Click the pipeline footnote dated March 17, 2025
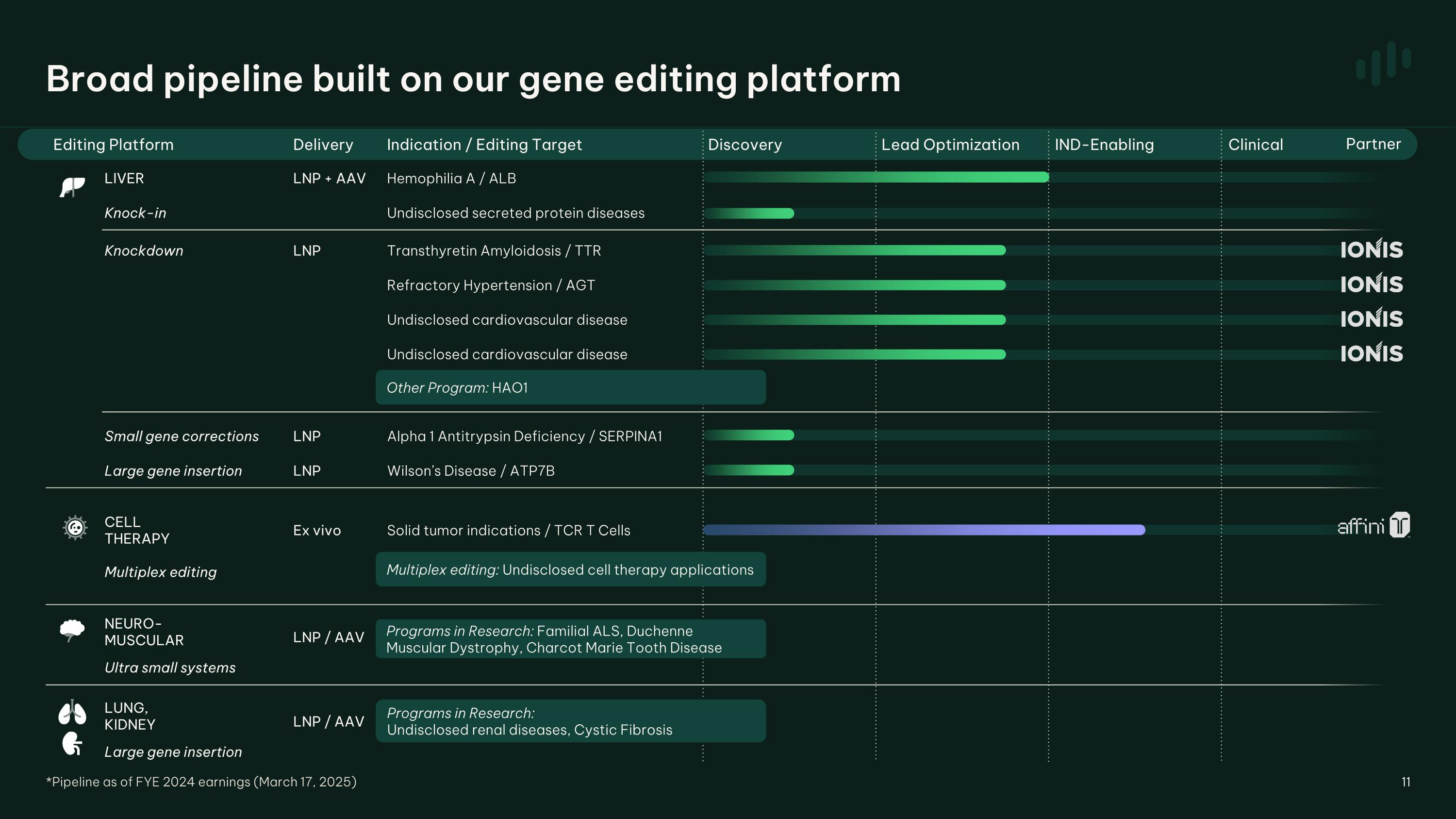 [201, 782]
